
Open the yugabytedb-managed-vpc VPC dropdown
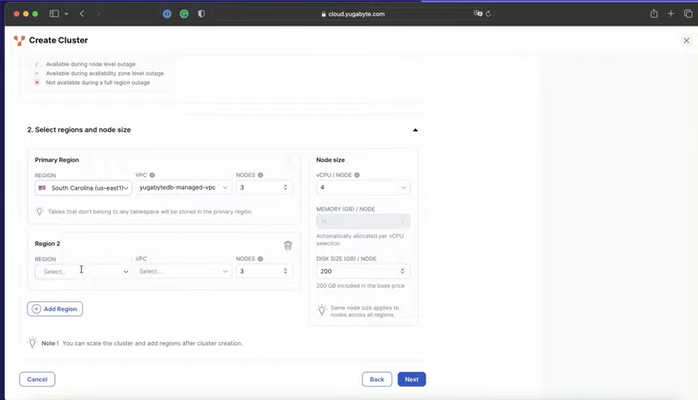(183, 188)
